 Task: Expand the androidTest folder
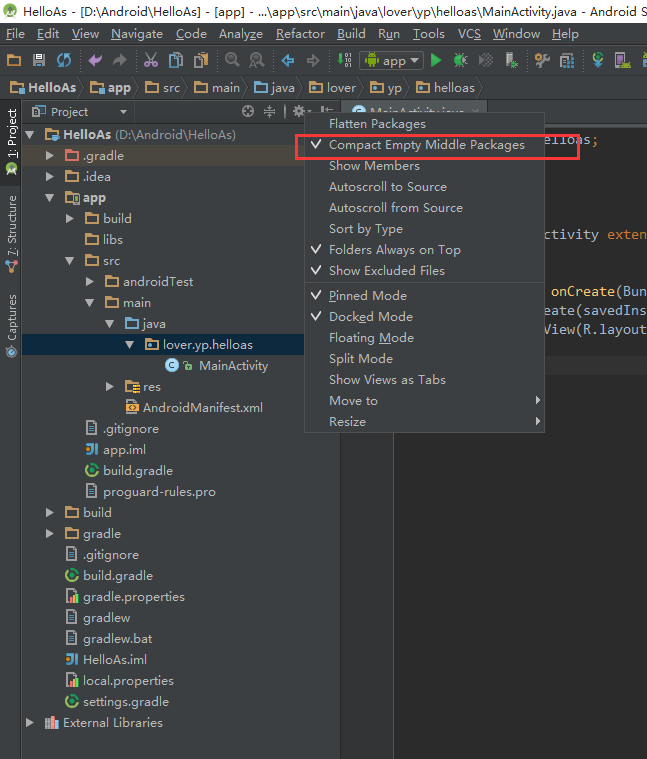tap(90, 281)
